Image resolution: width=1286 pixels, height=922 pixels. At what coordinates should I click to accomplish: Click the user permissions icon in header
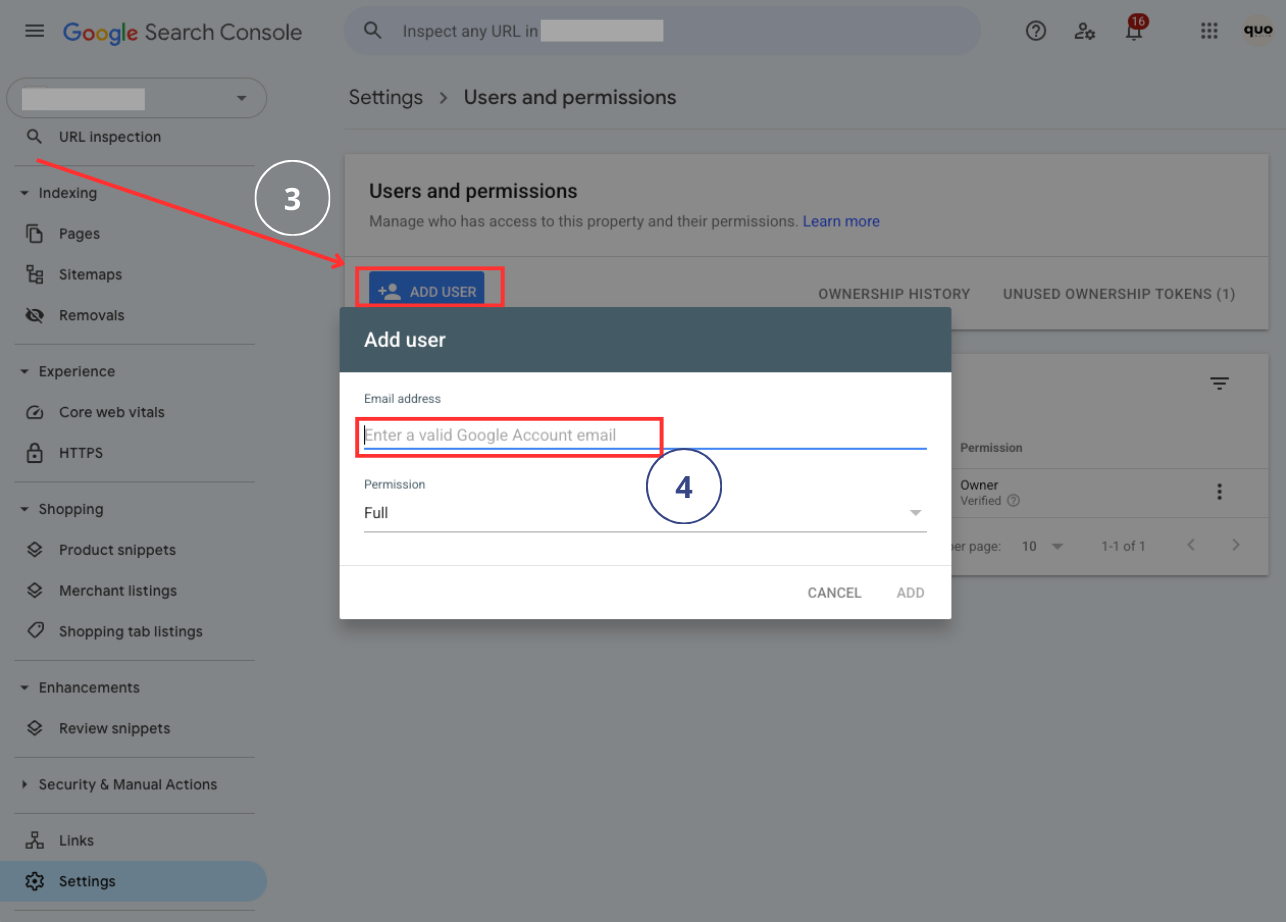pyautogui.click(x=1085, y=31)
